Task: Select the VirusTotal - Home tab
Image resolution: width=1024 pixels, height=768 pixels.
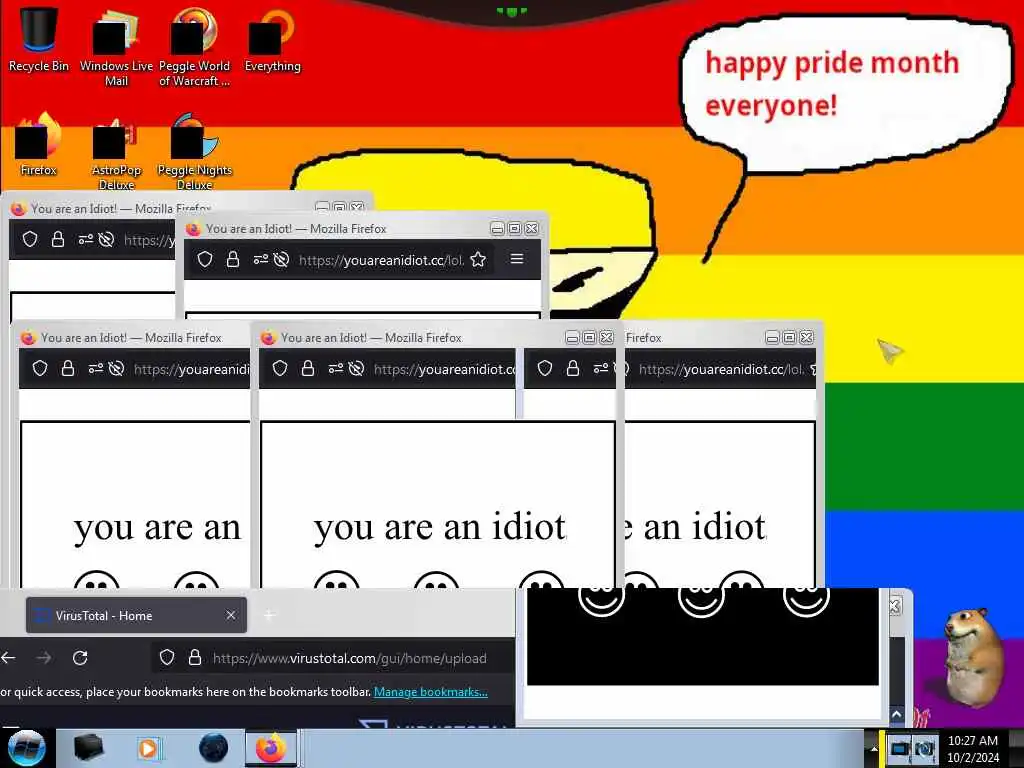Action: pyautogui.click(x=136, y=615)
